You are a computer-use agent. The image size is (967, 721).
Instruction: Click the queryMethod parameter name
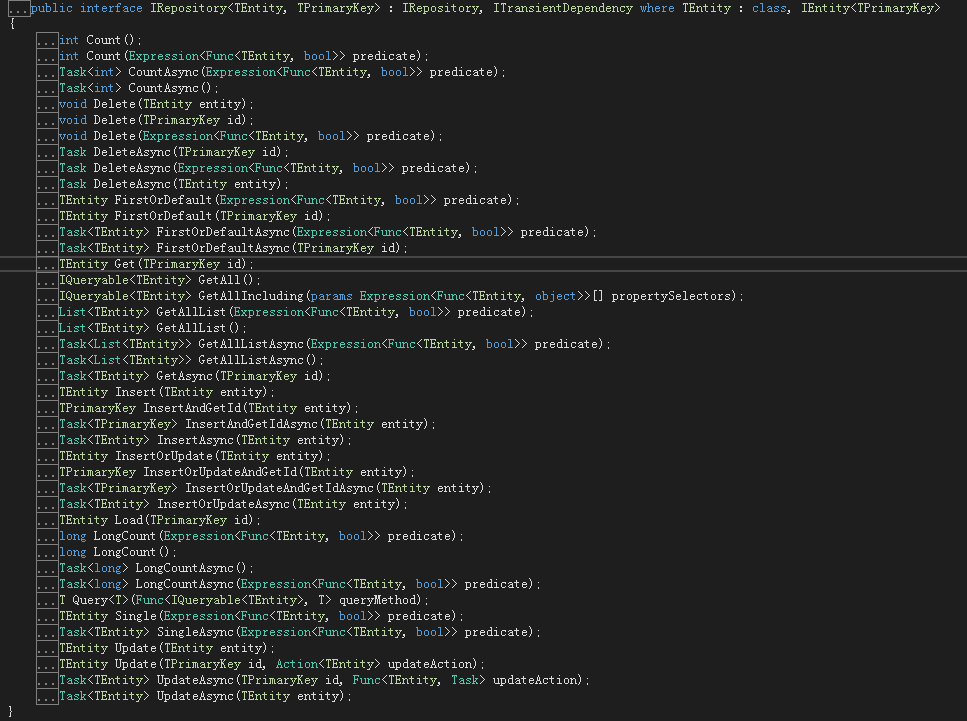379,601
